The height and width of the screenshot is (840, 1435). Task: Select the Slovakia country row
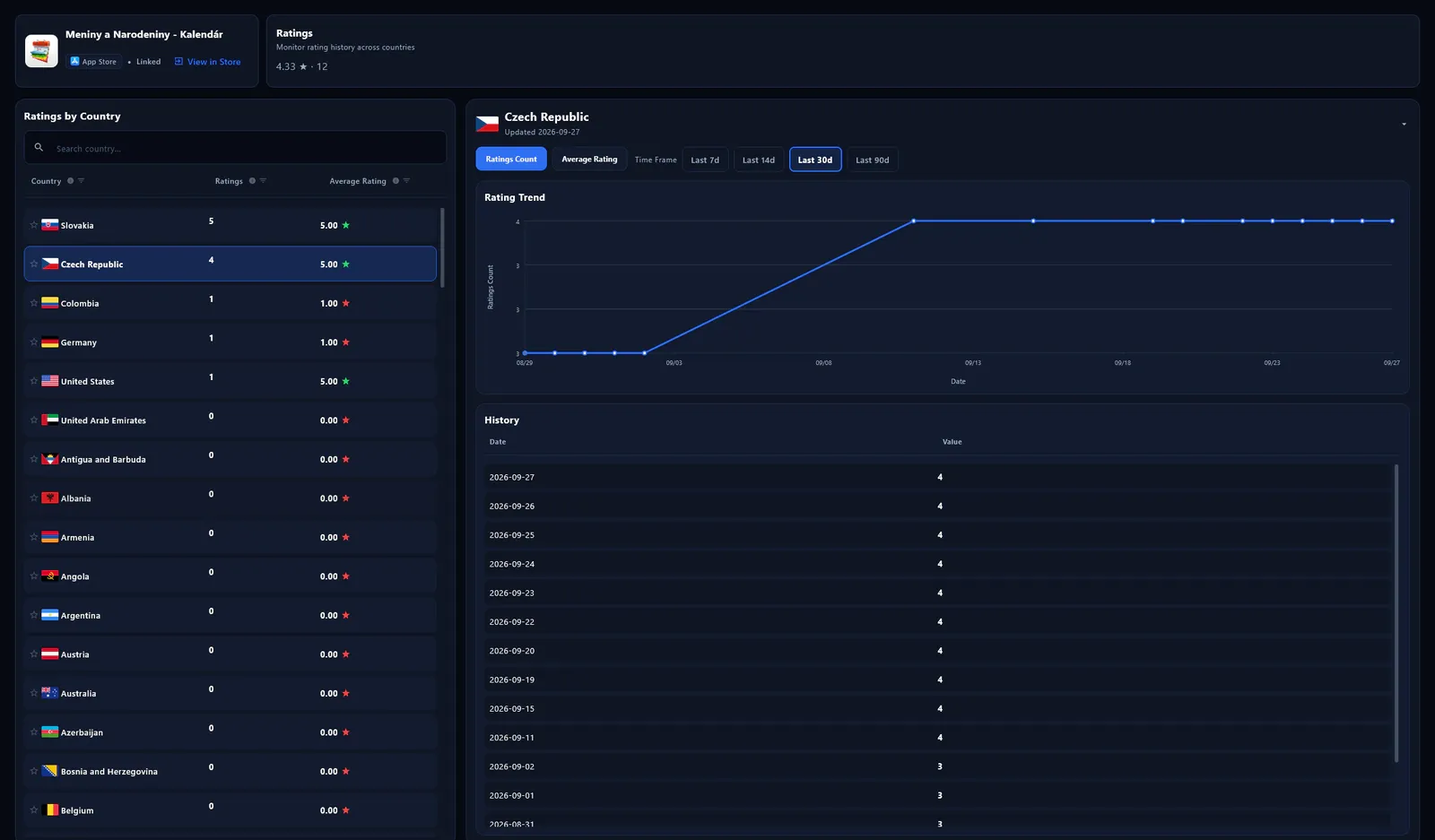click(230, 225)
